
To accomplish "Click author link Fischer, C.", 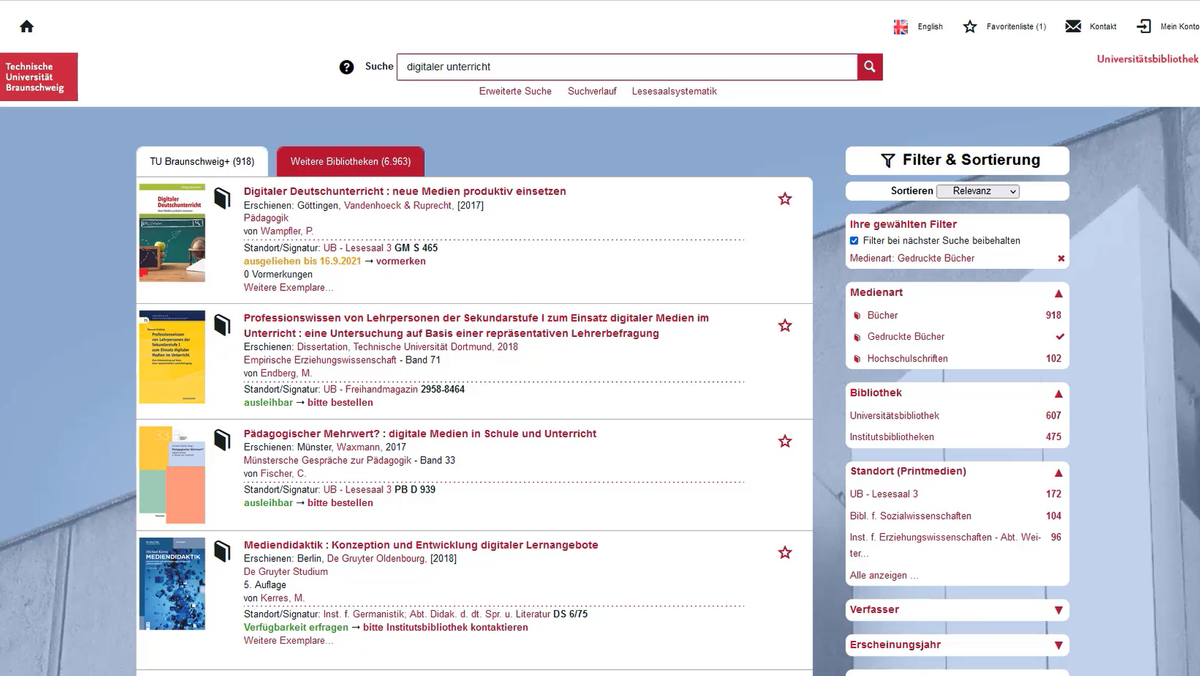I will coord(284,474).
